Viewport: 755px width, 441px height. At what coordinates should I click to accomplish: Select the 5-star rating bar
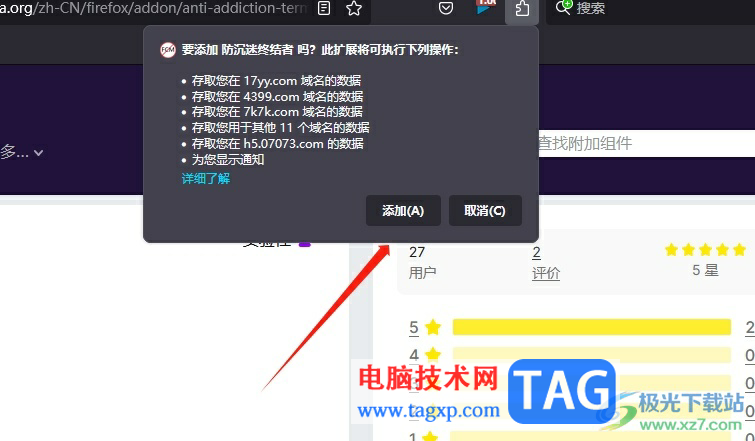[592, 327]
